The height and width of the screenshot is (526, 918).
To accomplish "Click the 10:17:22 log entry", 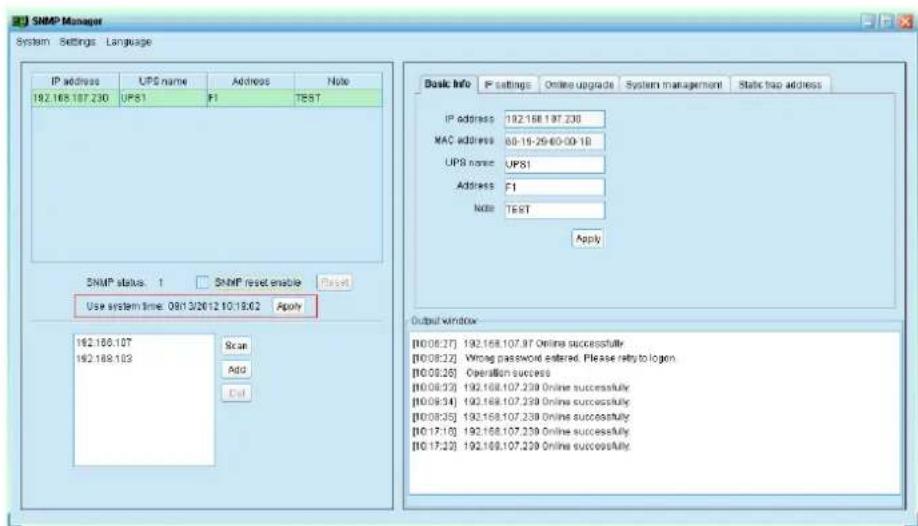I will point(521,446).
